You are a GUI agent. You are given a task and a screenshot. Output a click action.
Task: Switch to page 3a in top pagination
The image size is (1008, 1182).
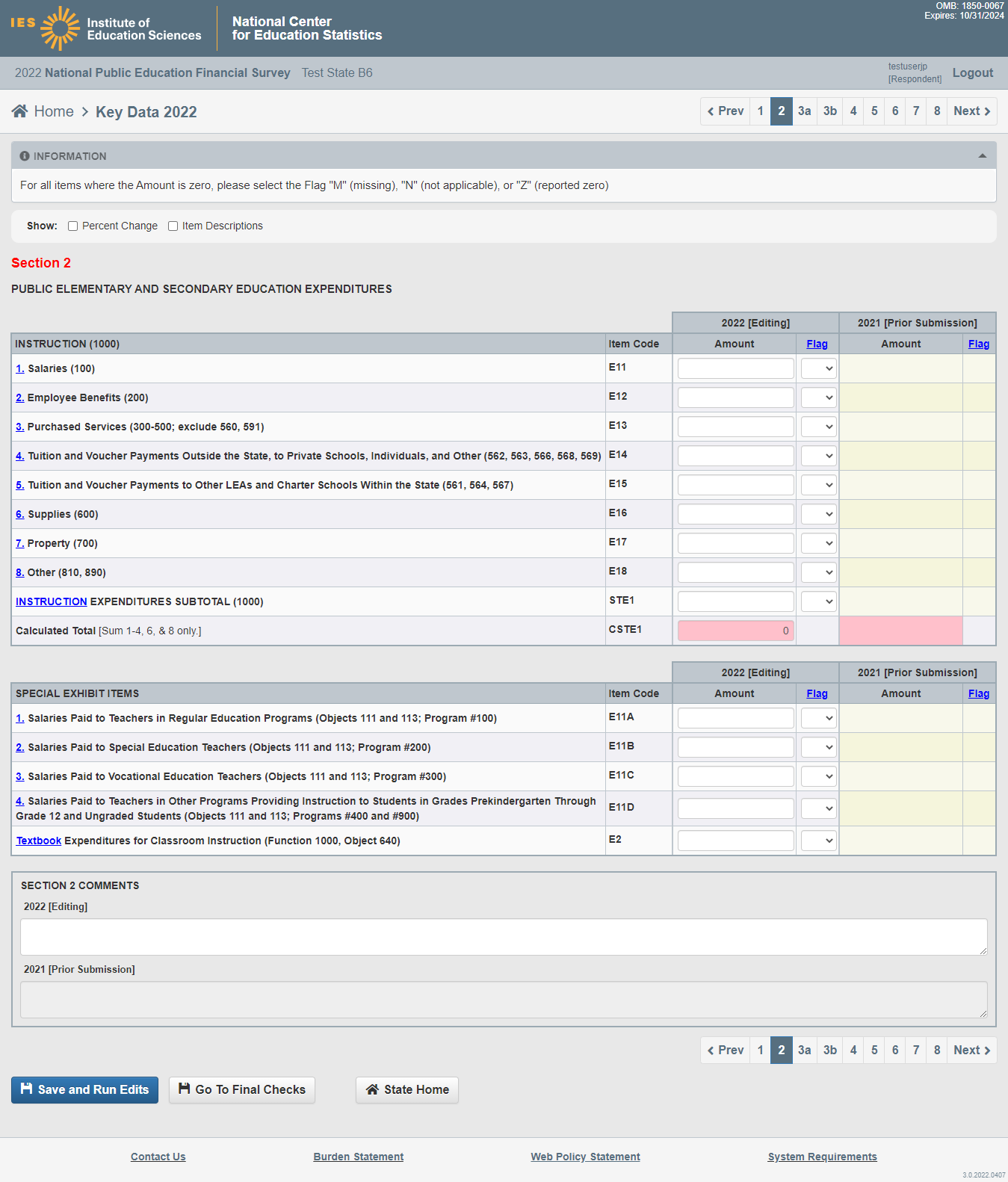(x=804, y=111)
